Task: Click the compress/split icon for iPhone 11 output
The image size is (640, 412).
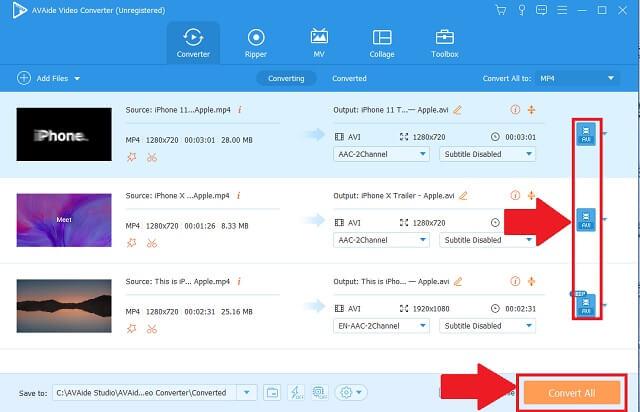Action: (x=531, y=109)
